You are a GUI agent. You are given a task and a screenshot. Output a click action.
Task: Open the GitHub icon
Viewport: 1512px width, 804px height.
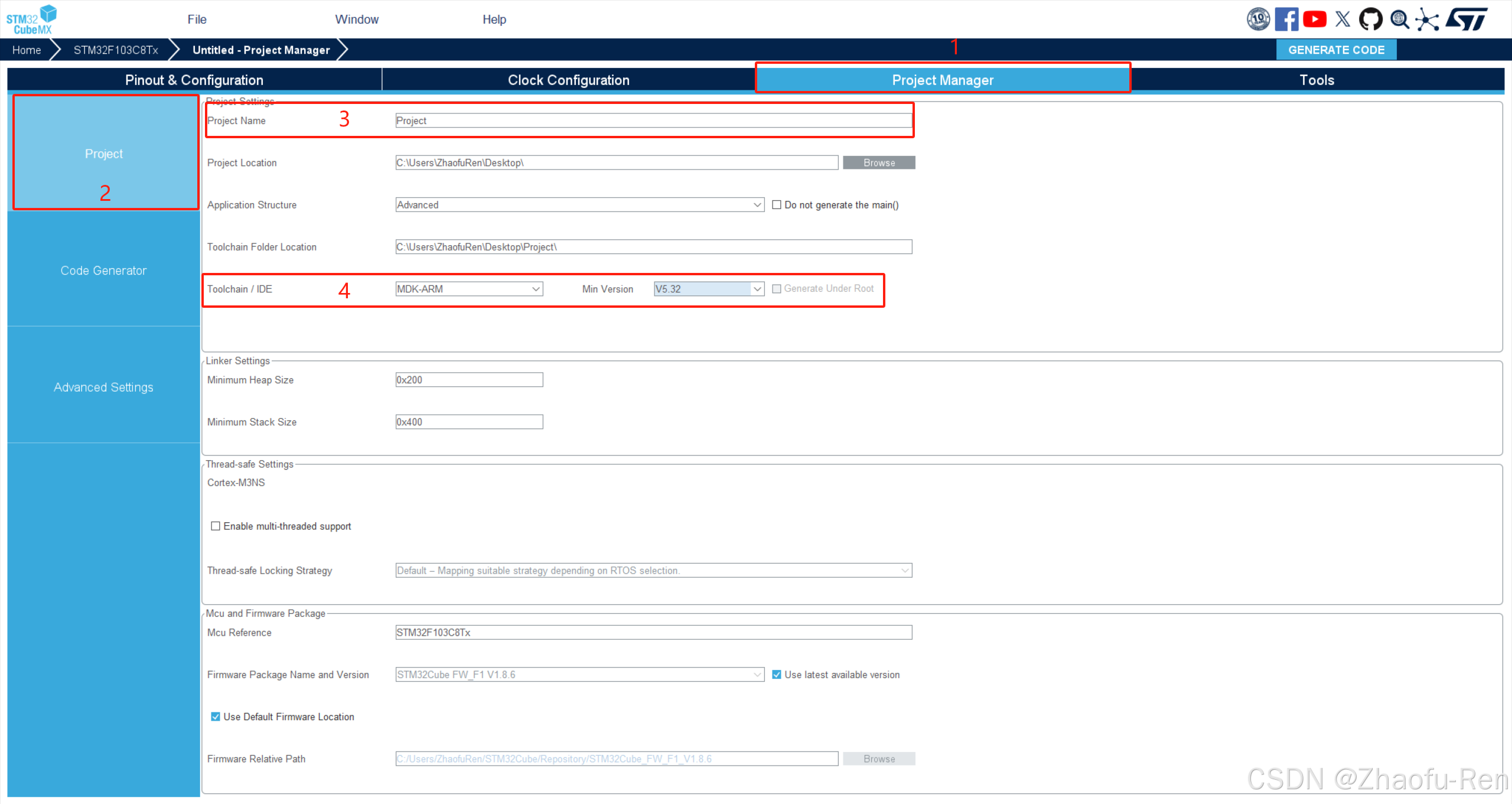pyautogui.click(x=1371, y=19)
